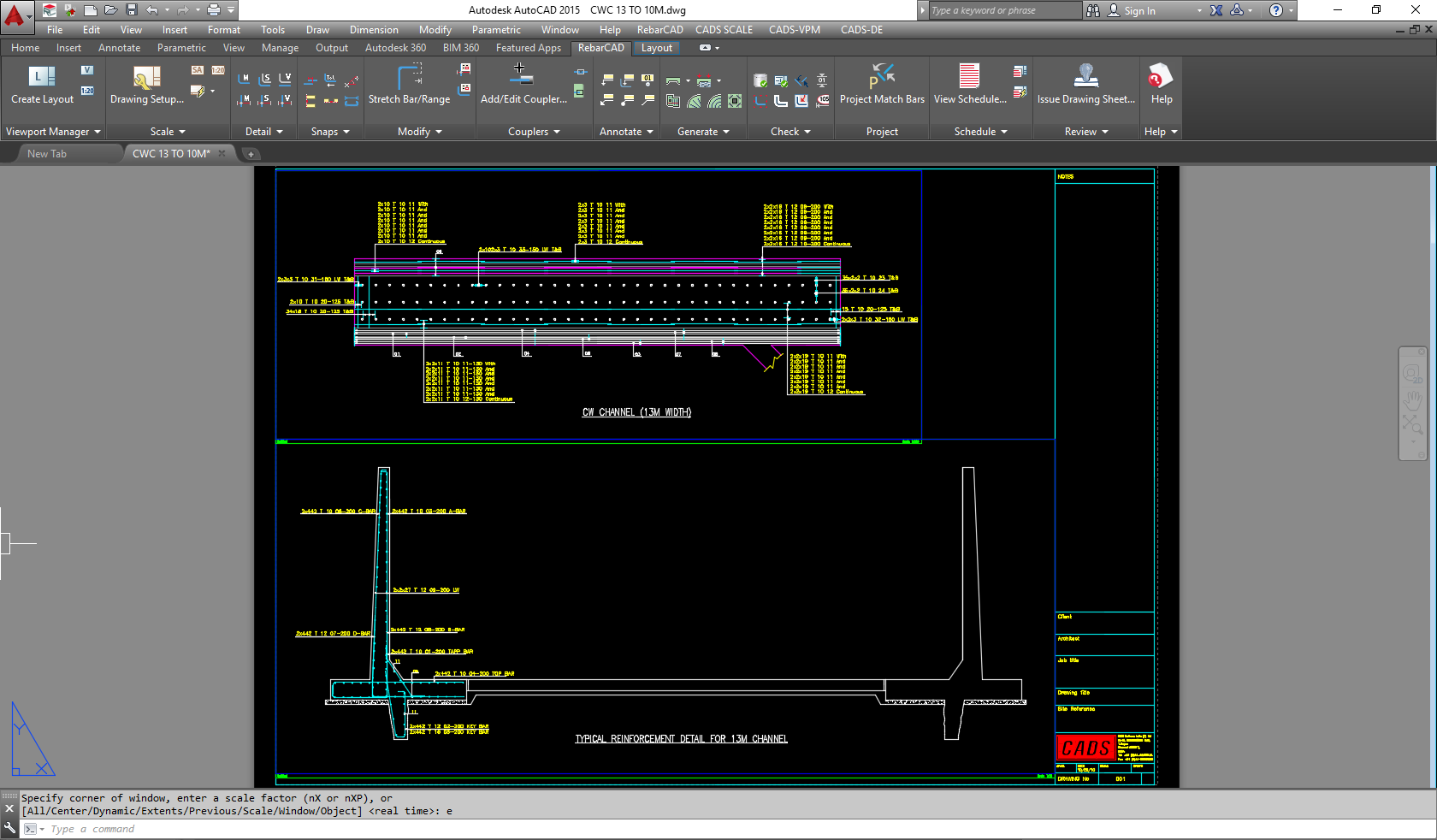Select Project Match Bars
Viewport: 1437px width, 840px height.
click(x=881, y=86)
